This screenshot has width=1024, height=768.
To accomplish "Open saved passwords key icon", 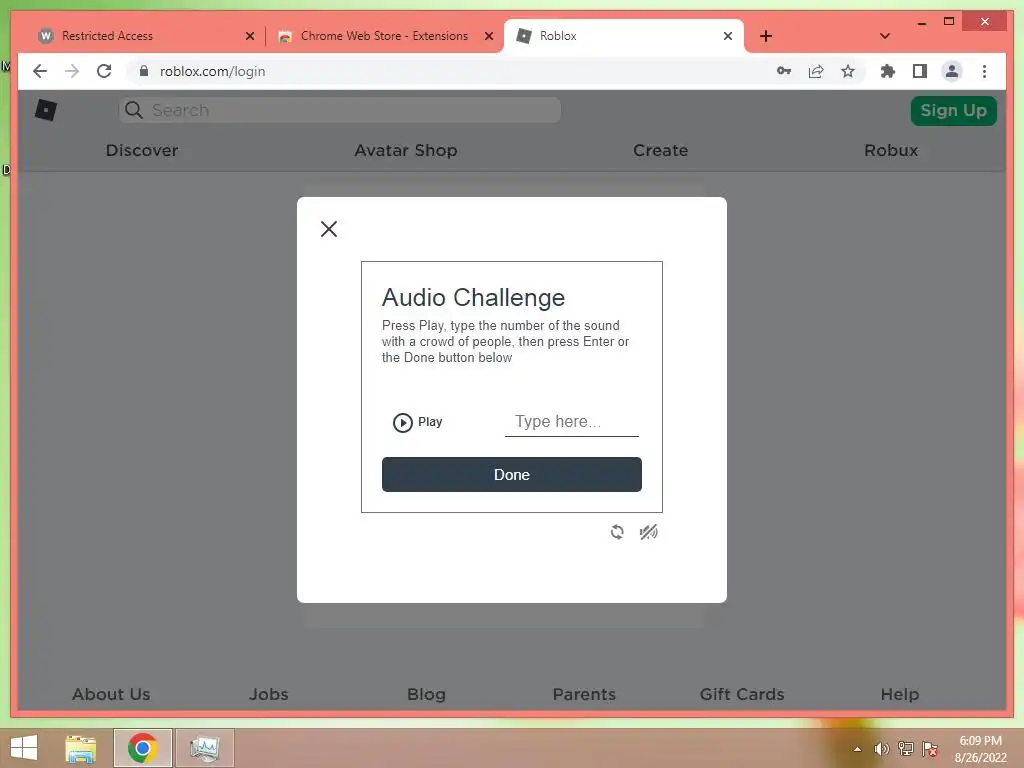I will 784,71.
